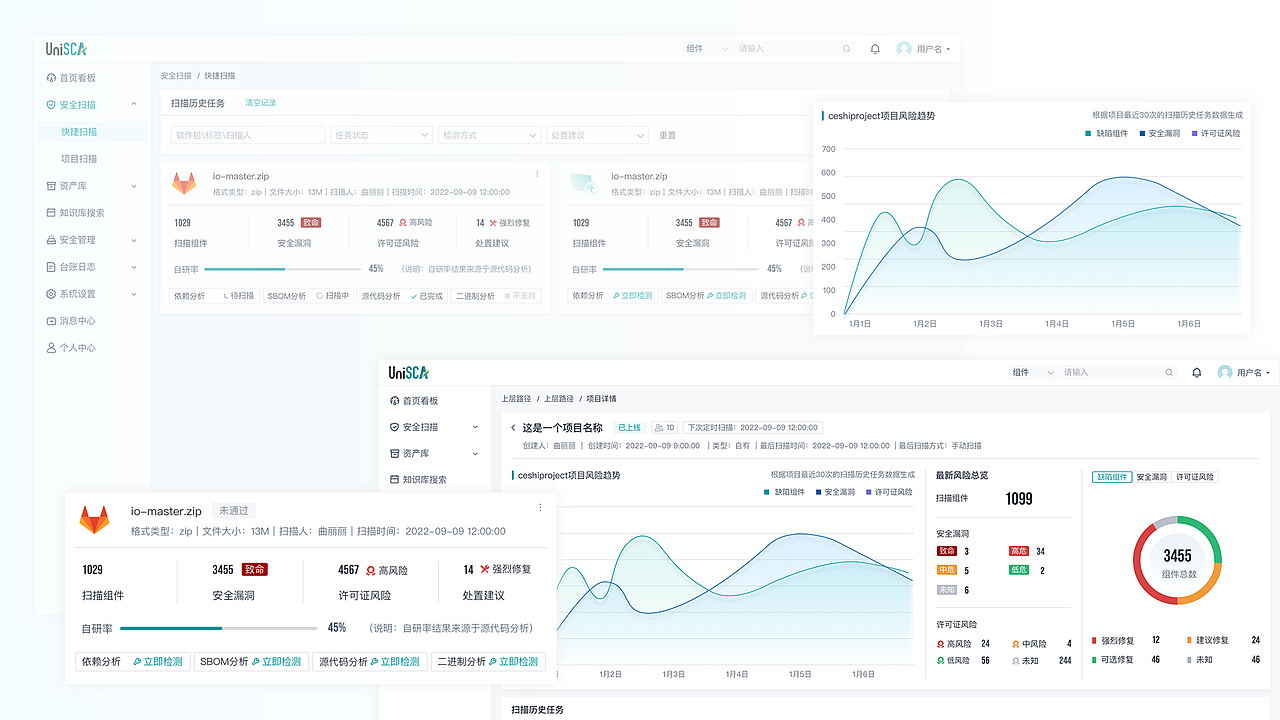Screen dimensions: 1280x720
Task: Open the three-dot menu on the enlarged 未通过 card
Action: tap(540, 508)
